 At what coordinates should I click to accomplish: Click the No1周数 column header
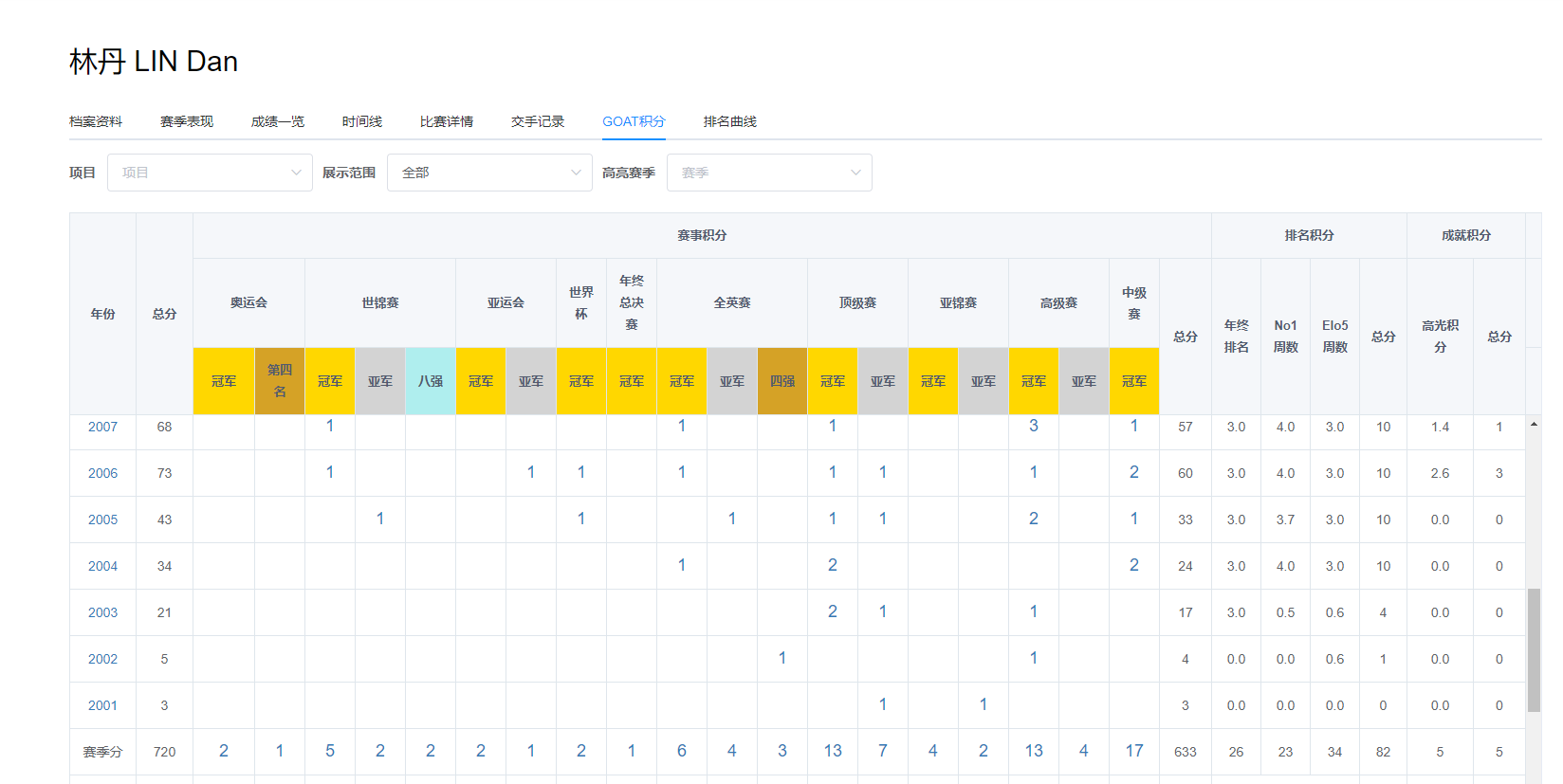point(1285,337)
